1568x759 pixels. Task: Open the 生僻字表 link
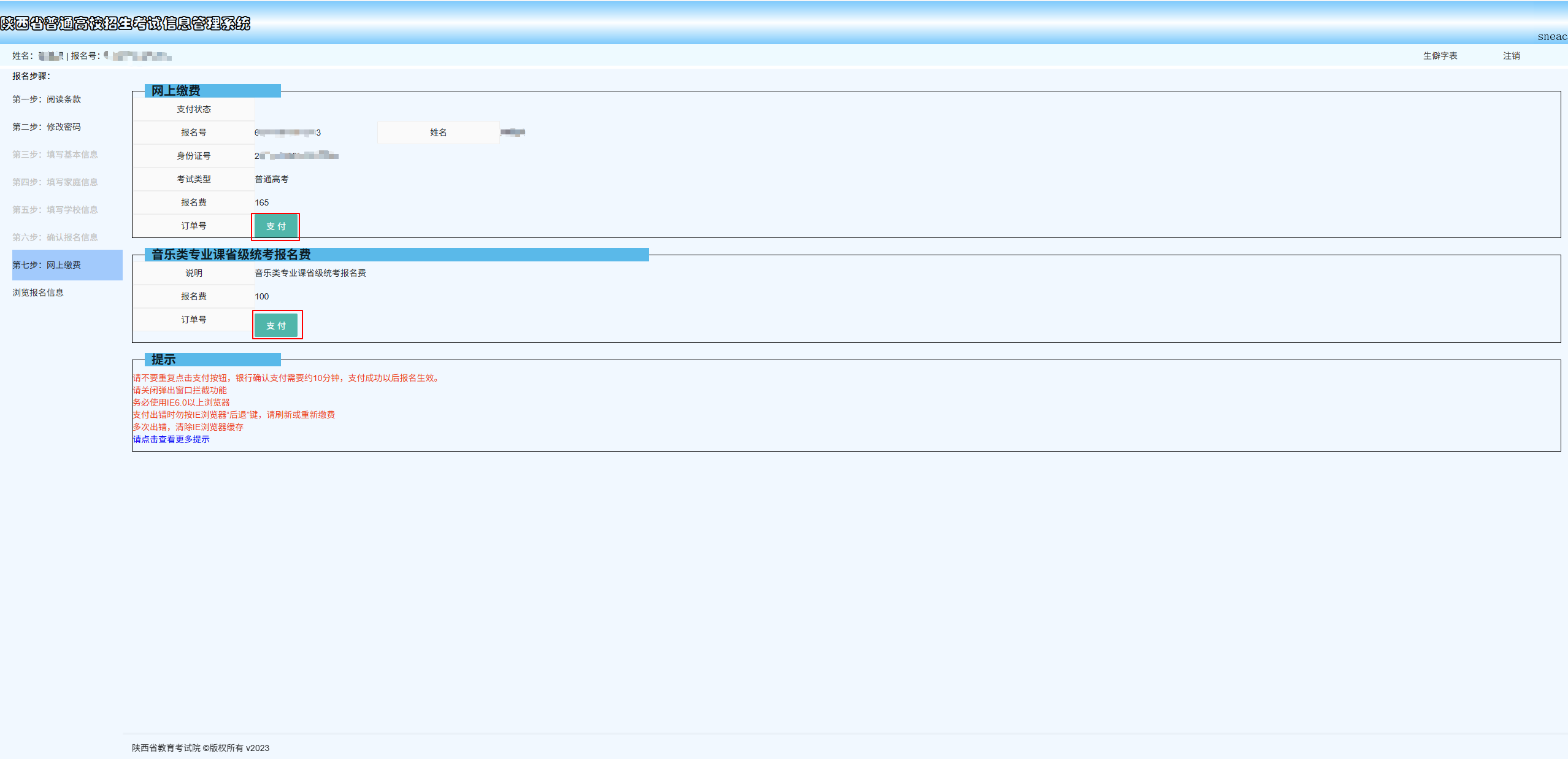[1440, 56]
